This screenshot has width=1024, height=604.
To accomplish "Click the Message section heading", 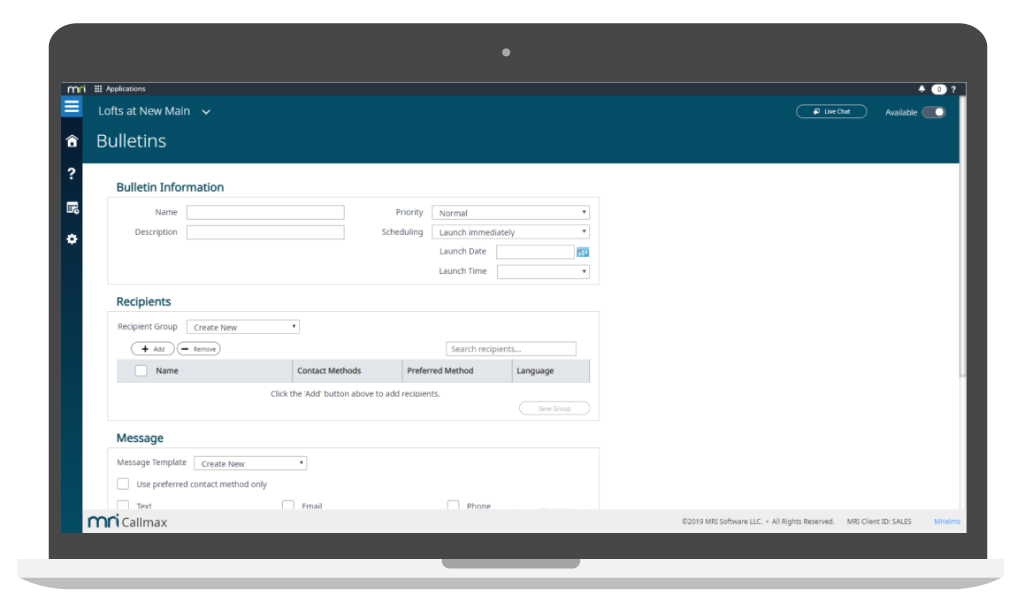I will (140, 438).
